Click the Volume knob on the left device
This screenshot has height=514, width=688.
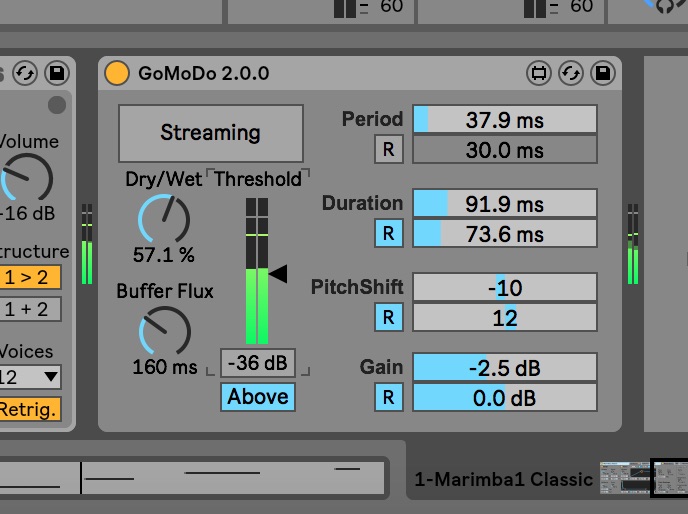pyautogui.click(x=27, y=178)
